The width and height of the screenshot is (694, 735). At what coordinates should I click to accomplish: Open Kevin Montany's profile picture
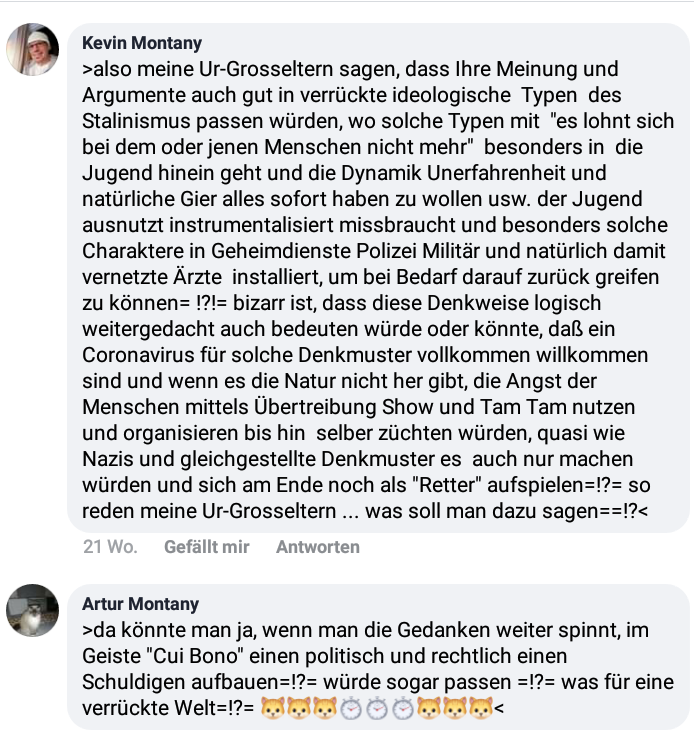32,49
